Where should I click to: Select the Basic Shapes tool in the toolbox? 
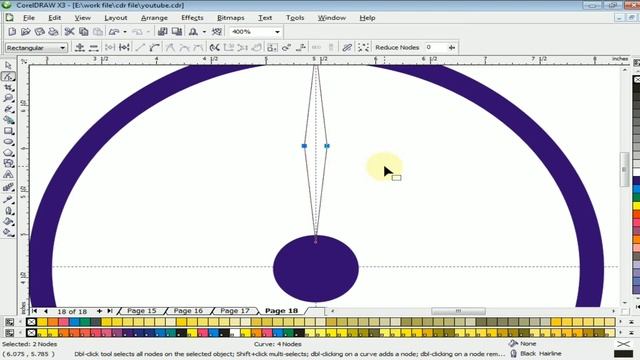point(8,163)
